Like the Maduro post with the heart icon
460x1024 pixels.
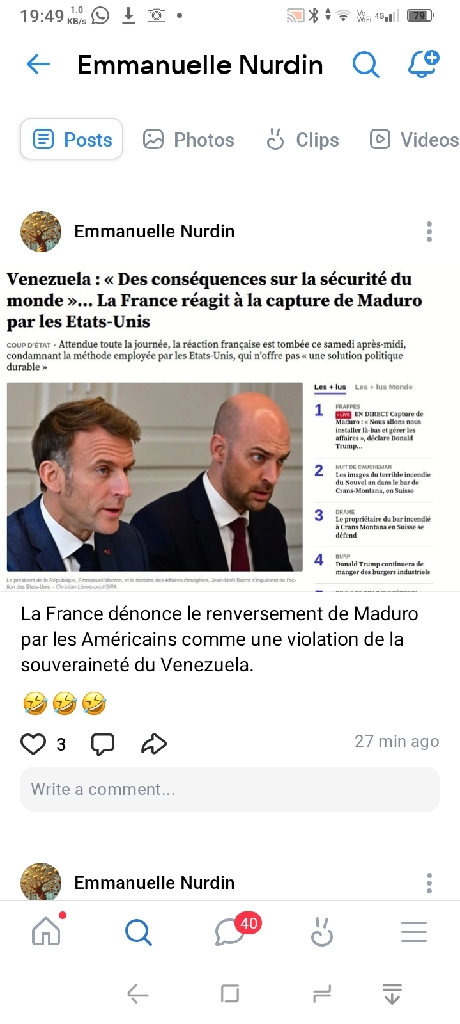[x=33, y=743]
